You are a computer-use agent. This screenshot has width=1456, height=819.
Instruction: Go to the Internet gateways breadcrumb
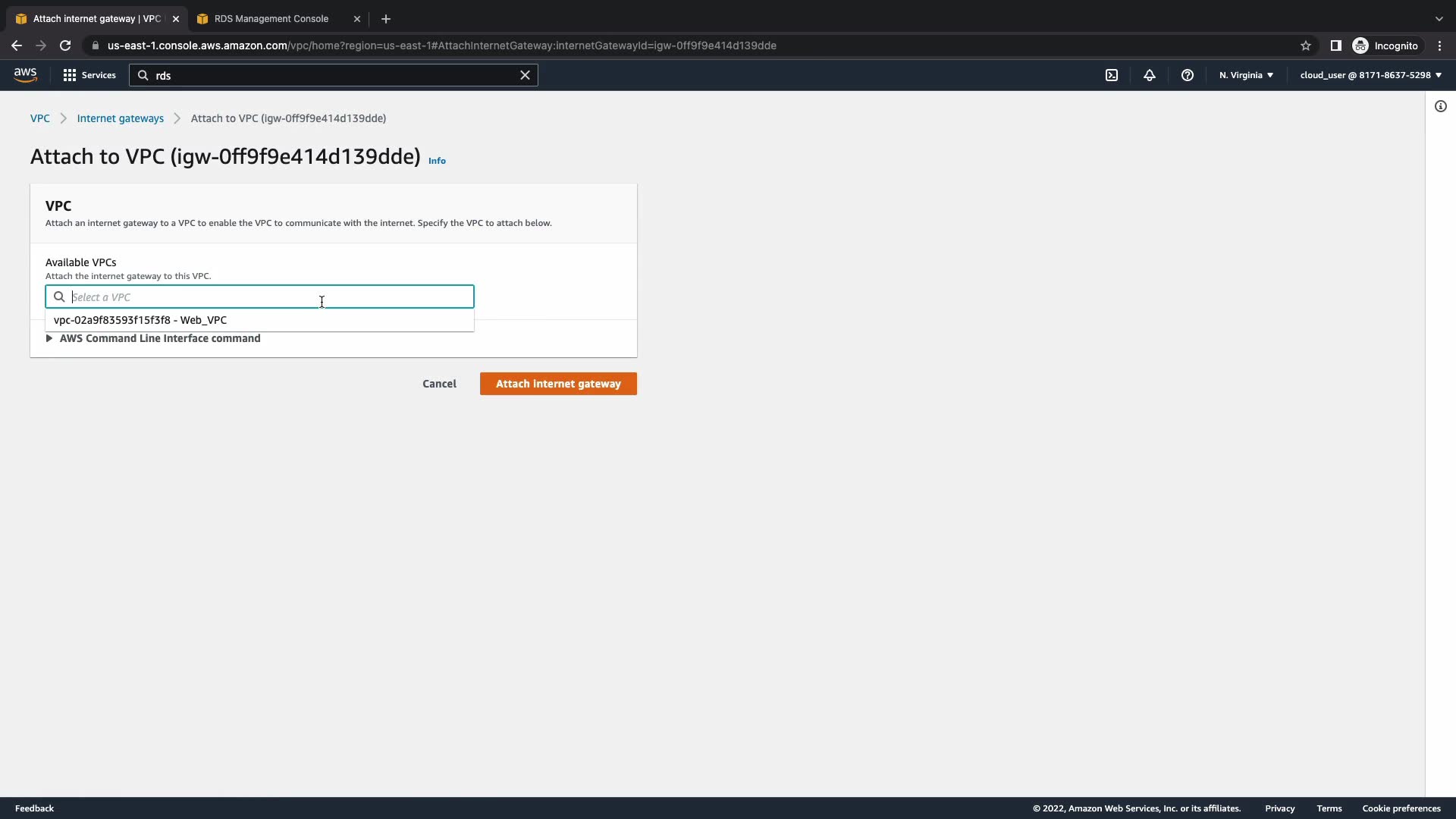(x=120, y=118)
